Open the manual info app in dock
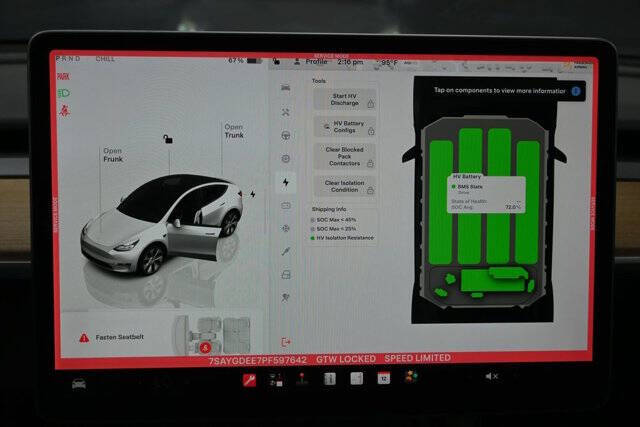Screen dimensions: 640x427 [x=330, y=379]
